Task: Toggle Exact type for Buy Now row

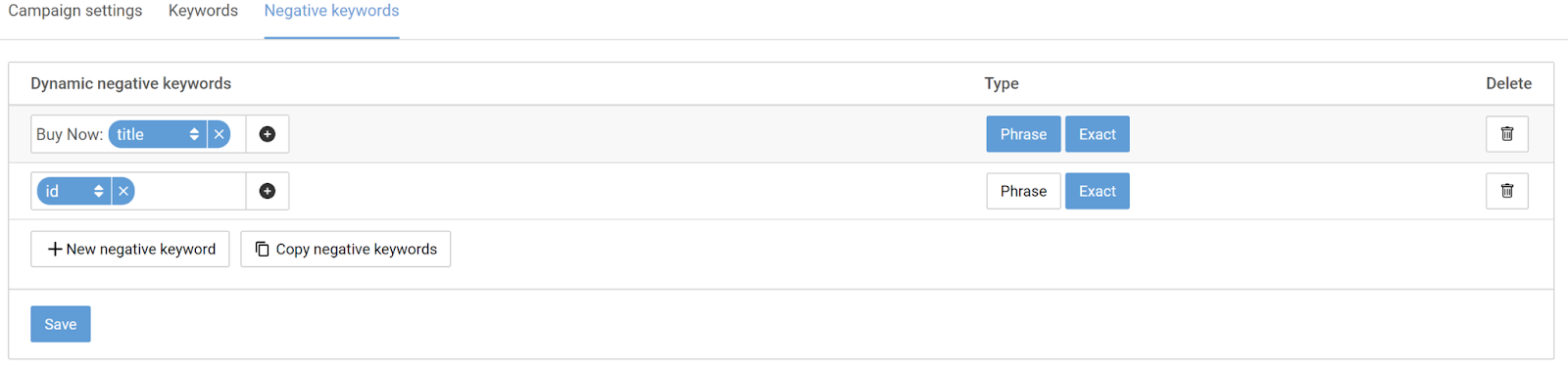Action: [1098, 134]
